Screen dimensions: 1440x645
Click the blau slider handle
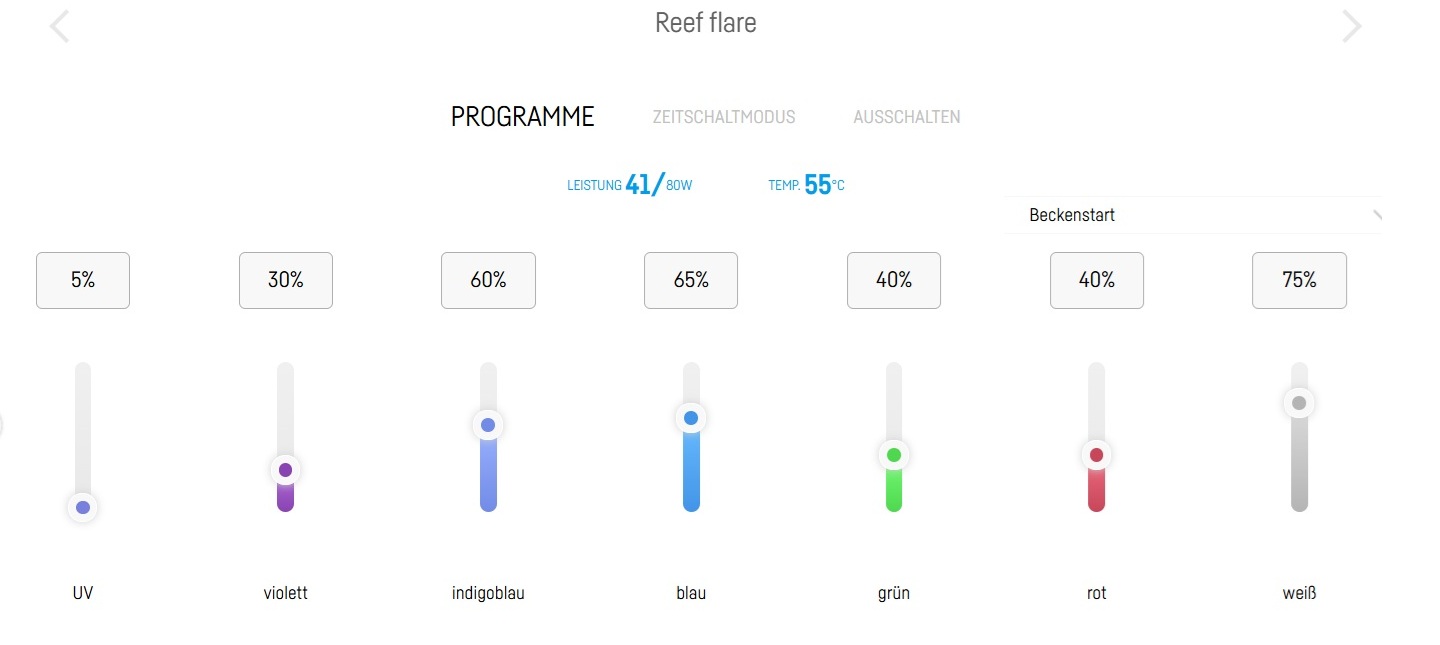[x=691, y=418]
